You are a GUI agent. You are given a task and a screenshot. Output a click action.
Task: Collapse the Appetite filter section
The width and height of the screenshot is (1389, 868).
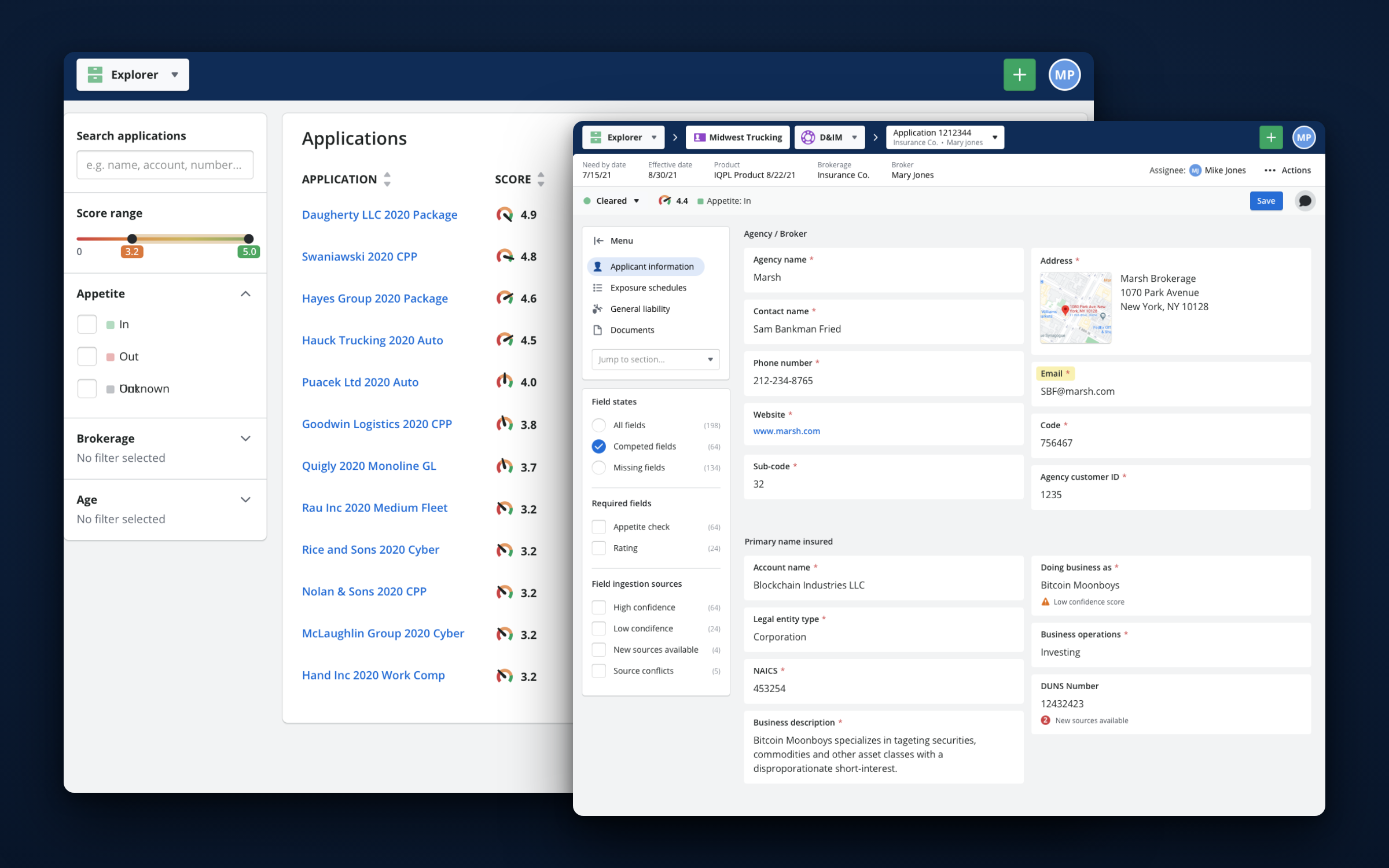coord(245,294)
